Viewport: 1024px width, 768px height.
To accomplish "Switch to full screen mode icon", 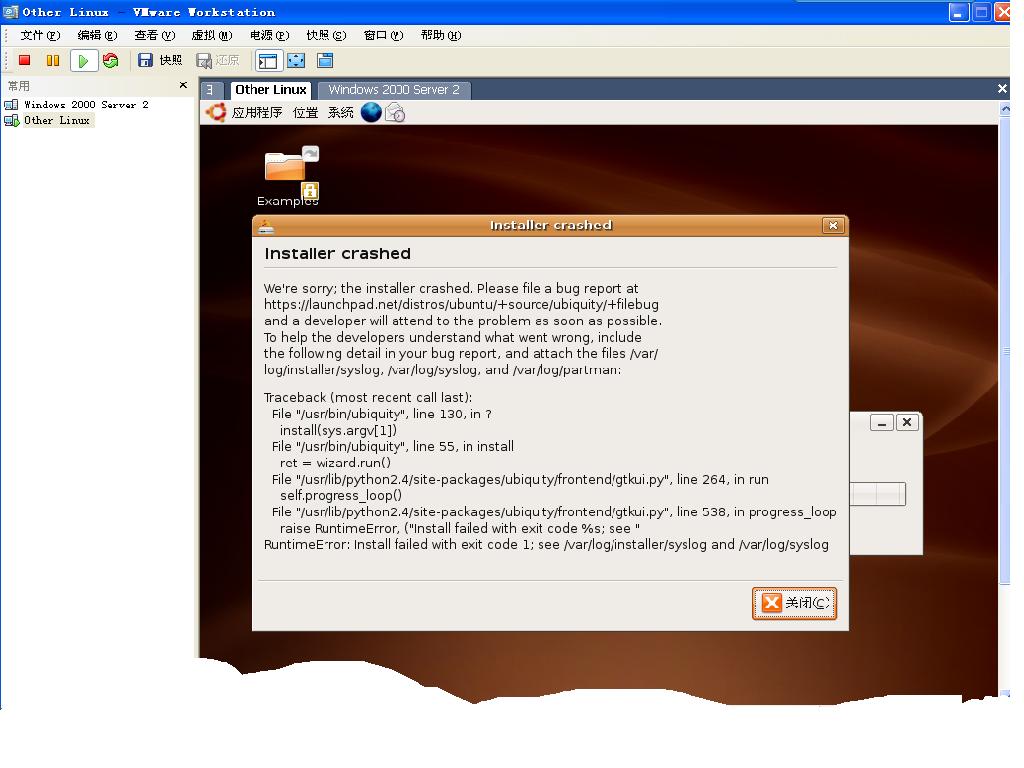I will coord(296,61).
